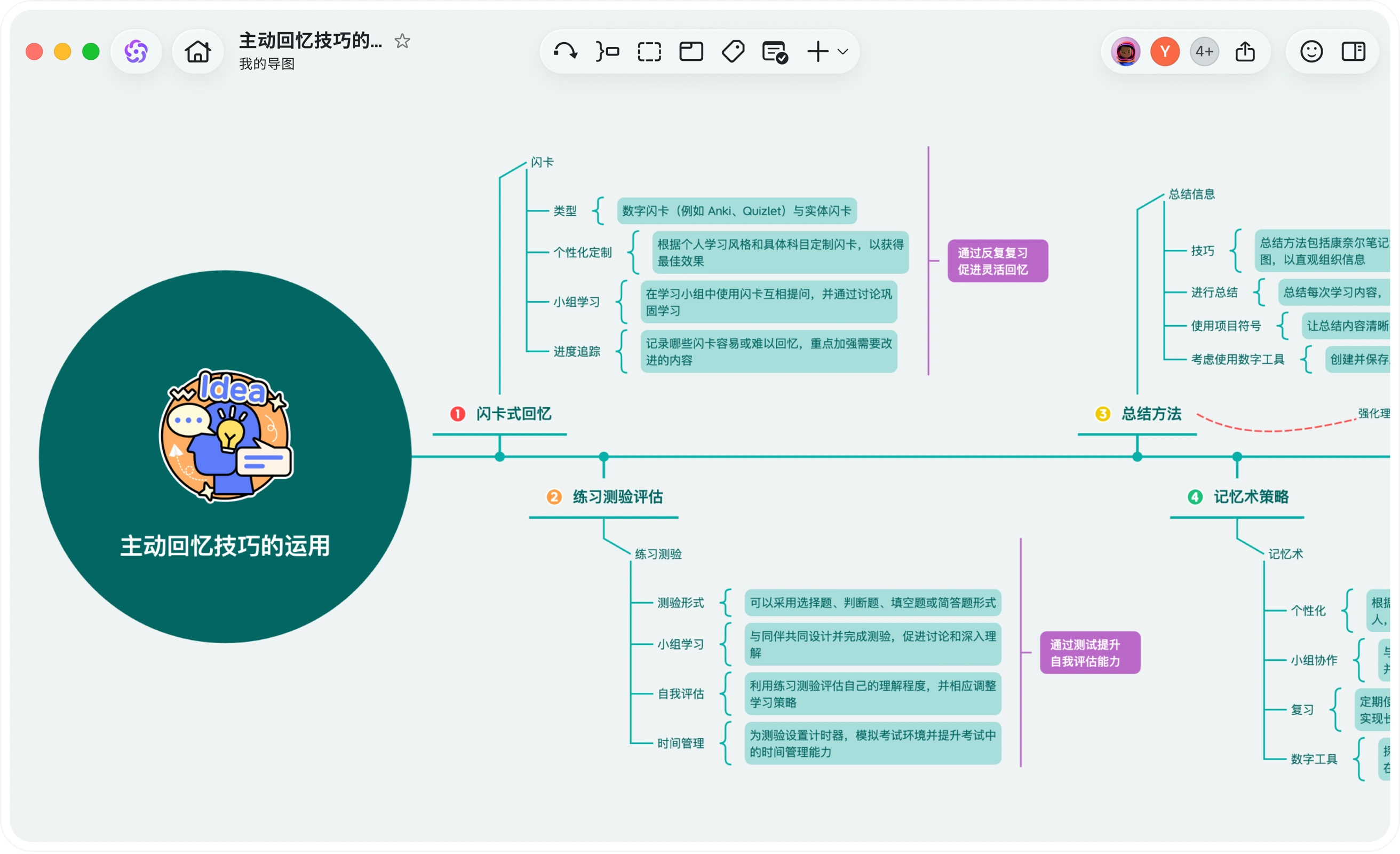Select the 考虑使用数字工具 node
Screen dimensions: 1400x854
click(x=1237, y=359)
